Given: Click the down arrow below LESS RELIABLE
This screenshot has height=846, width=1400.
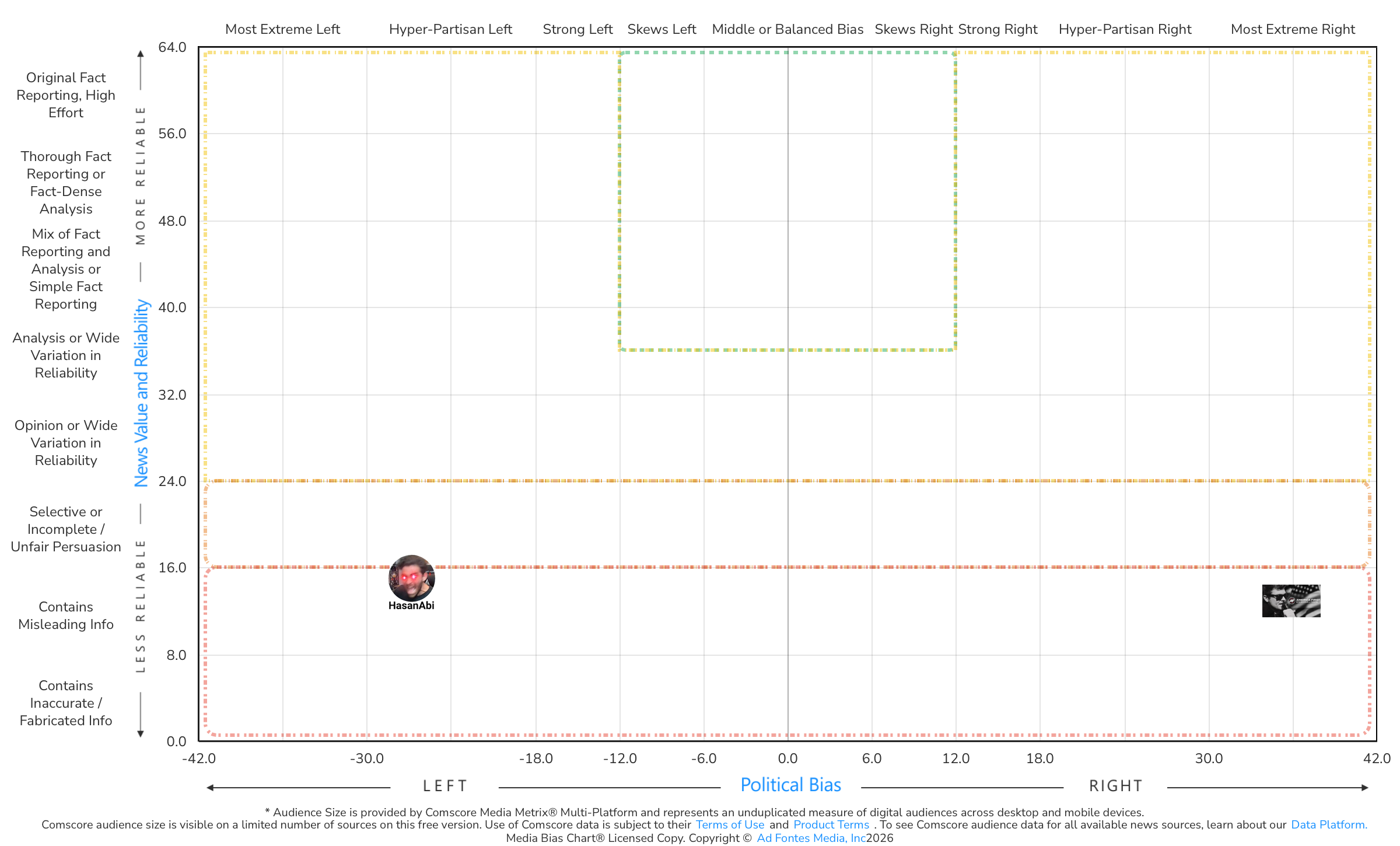Looking at the screenshot, I should coord(140,733).
